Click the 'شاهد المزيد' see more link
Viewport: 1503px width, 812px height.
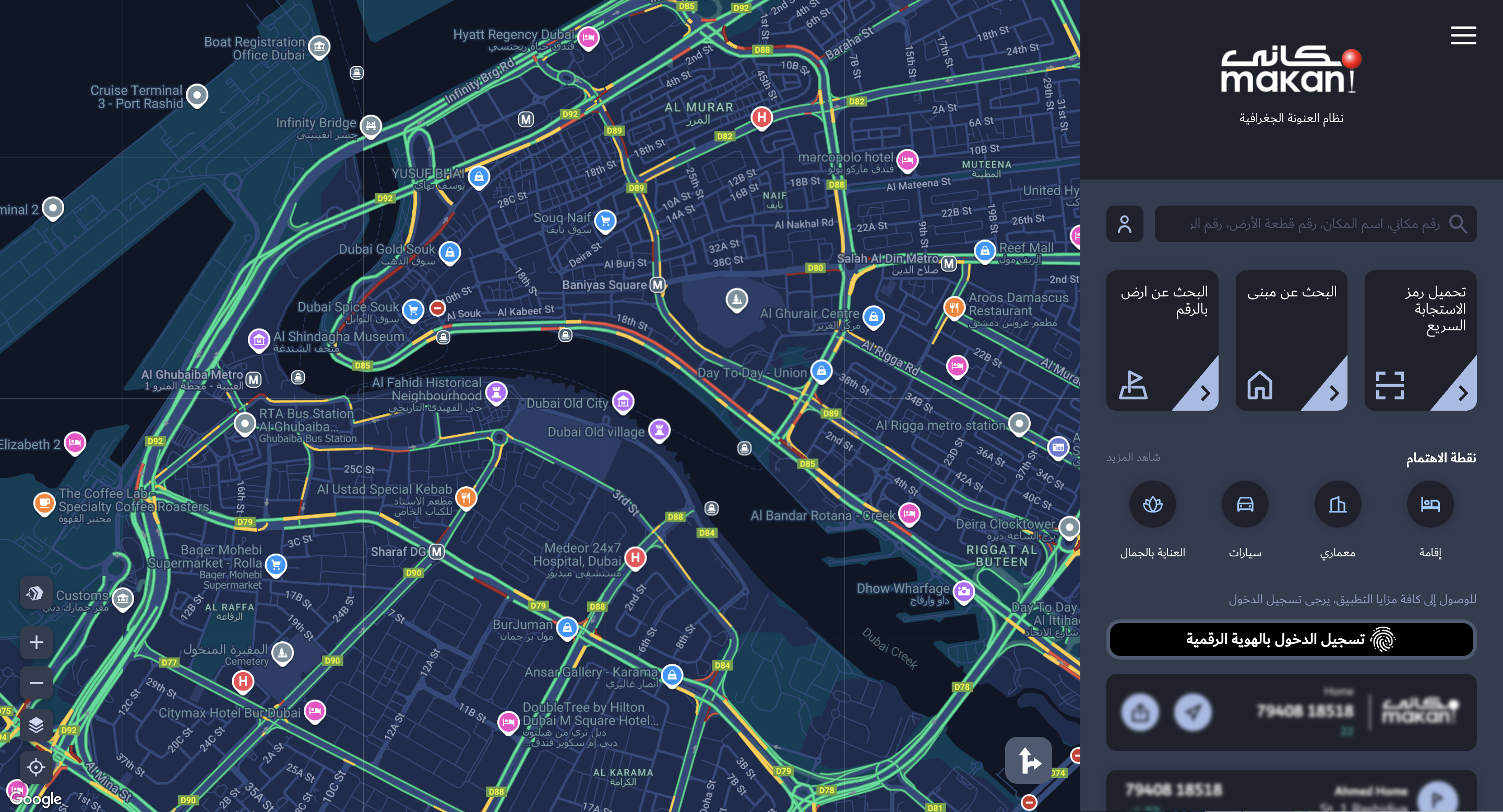point(1133,457)
